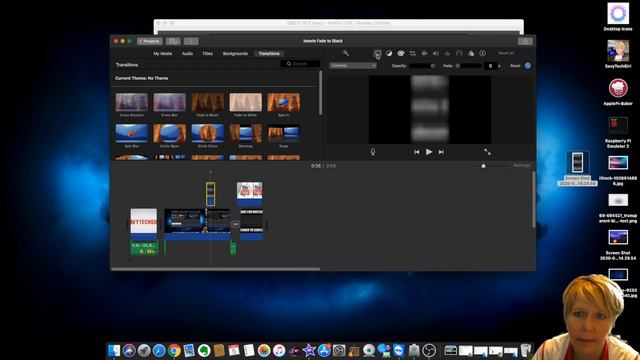Open noise reduction and equalizer icon

pyautogui.click(x=447, y=53)
